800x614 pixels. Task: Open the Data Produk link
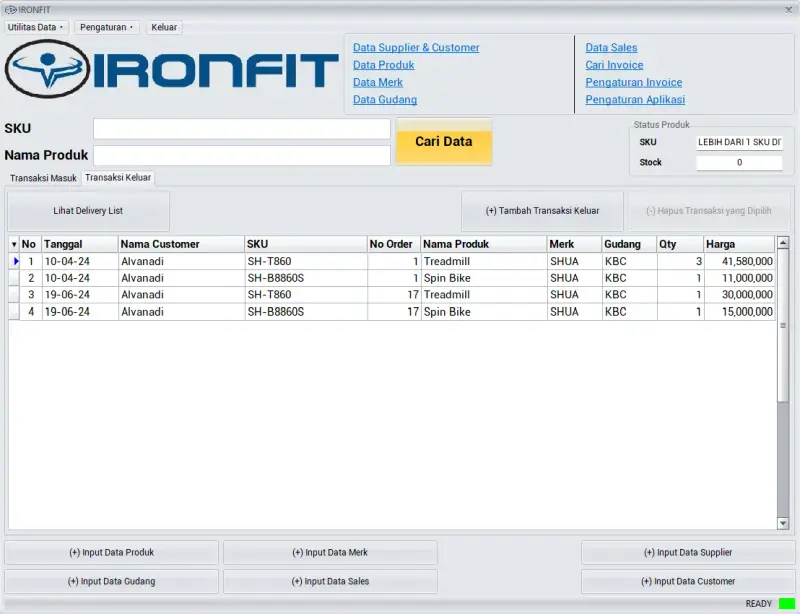click(383, 65)
